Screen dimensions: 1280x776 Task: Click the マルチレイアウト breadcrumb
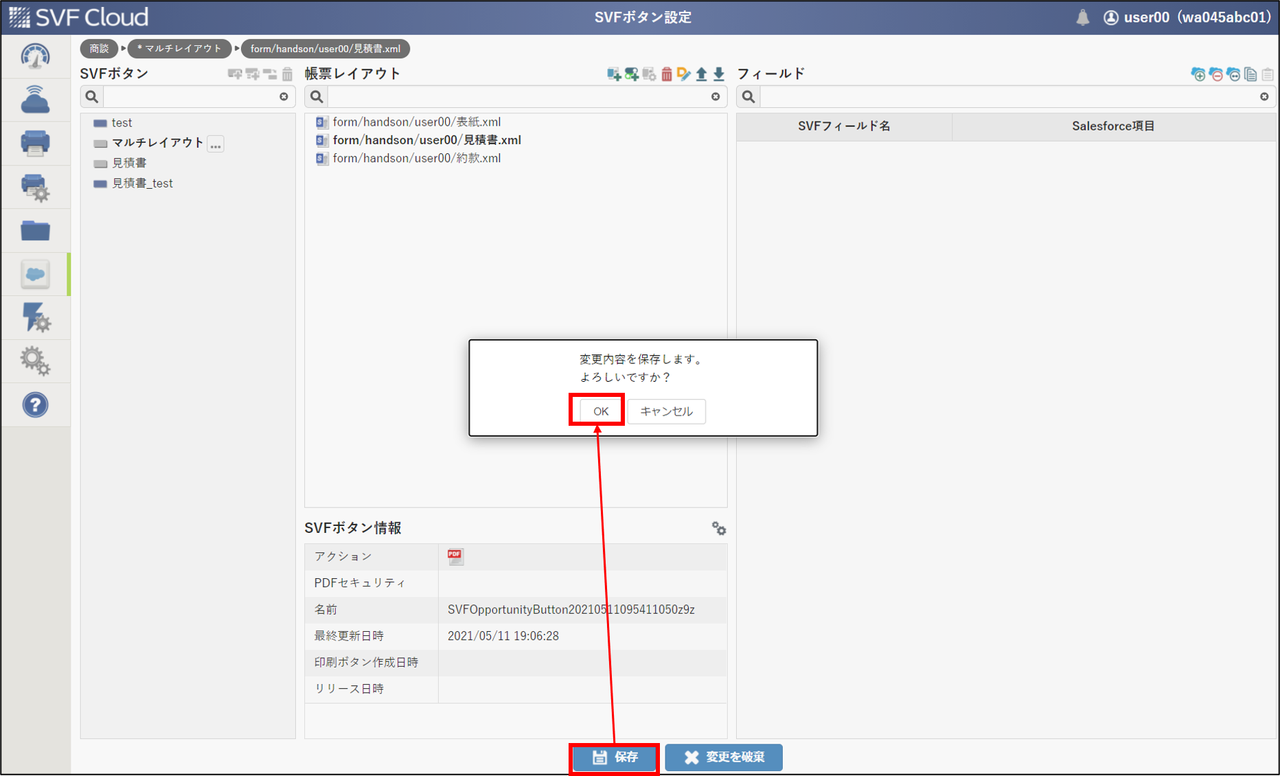179,48
